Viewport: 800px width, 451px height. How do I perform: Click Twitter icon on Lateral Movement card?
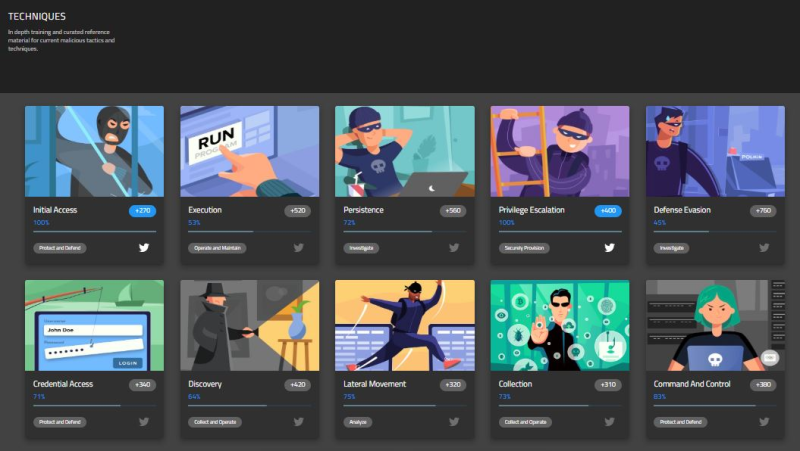454,421
